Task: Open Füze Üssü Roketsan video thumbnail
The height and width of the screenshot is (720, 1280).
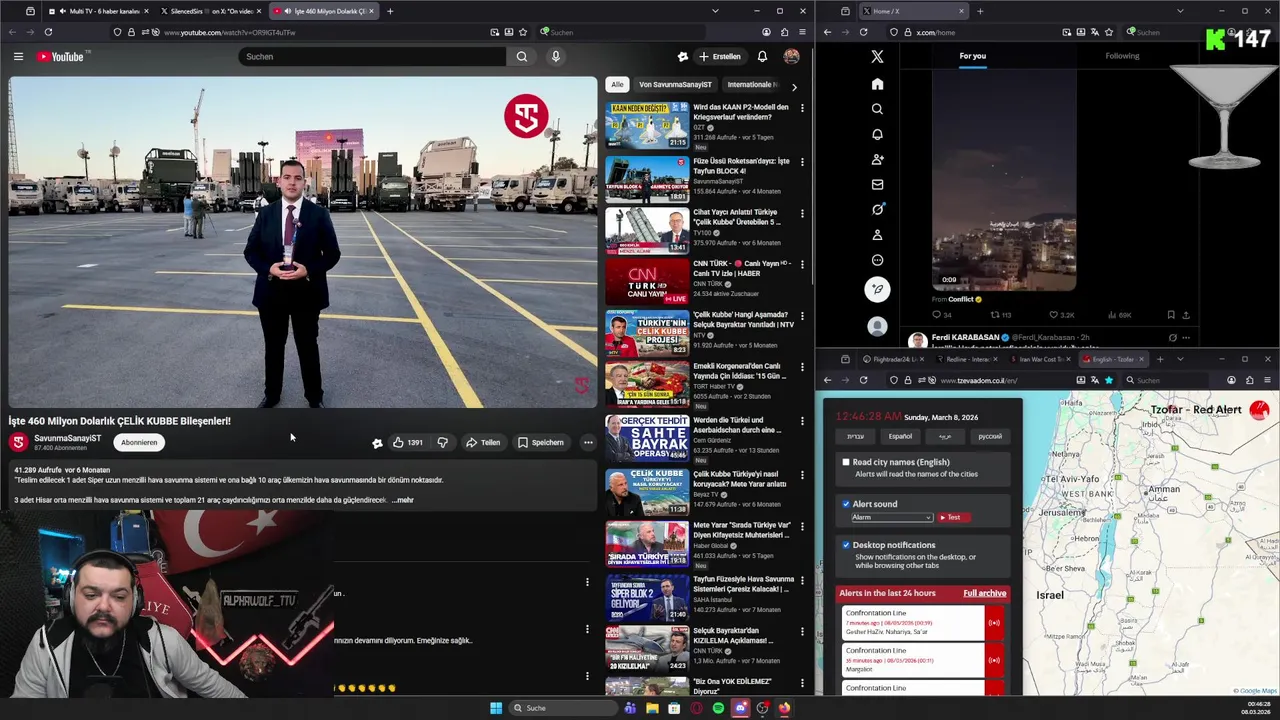Action: coord(647,179)
